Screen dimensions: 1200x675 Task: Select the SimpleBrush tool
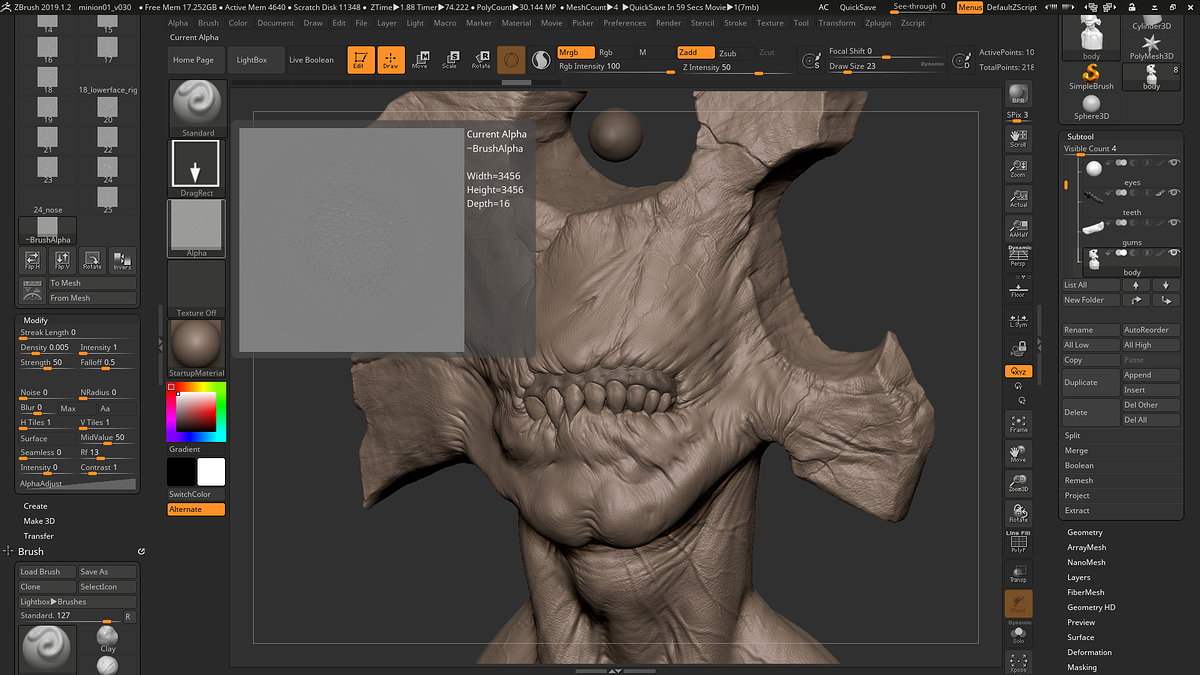pyautogui.click(x=1091, y=78)
